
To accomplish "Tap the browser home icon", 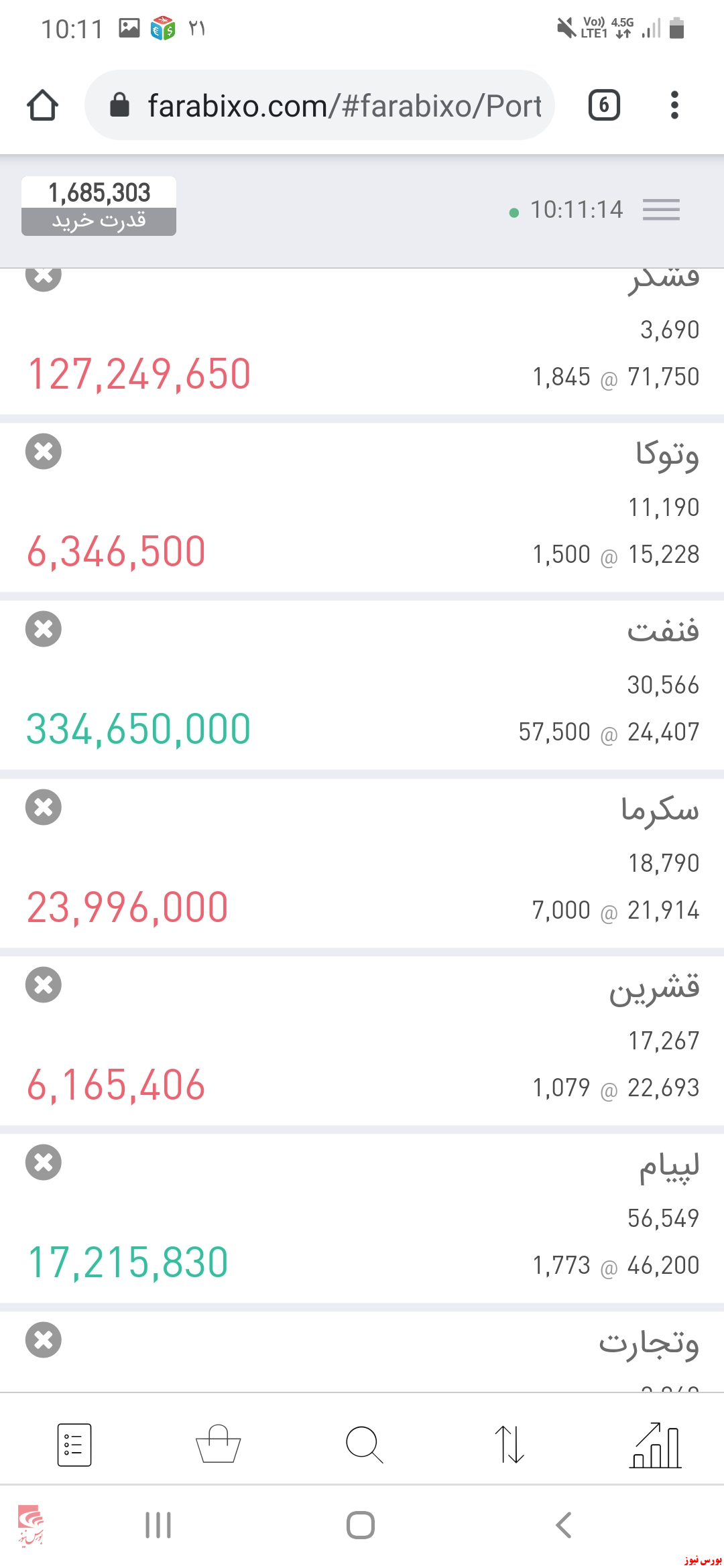I will coord(43,105).
